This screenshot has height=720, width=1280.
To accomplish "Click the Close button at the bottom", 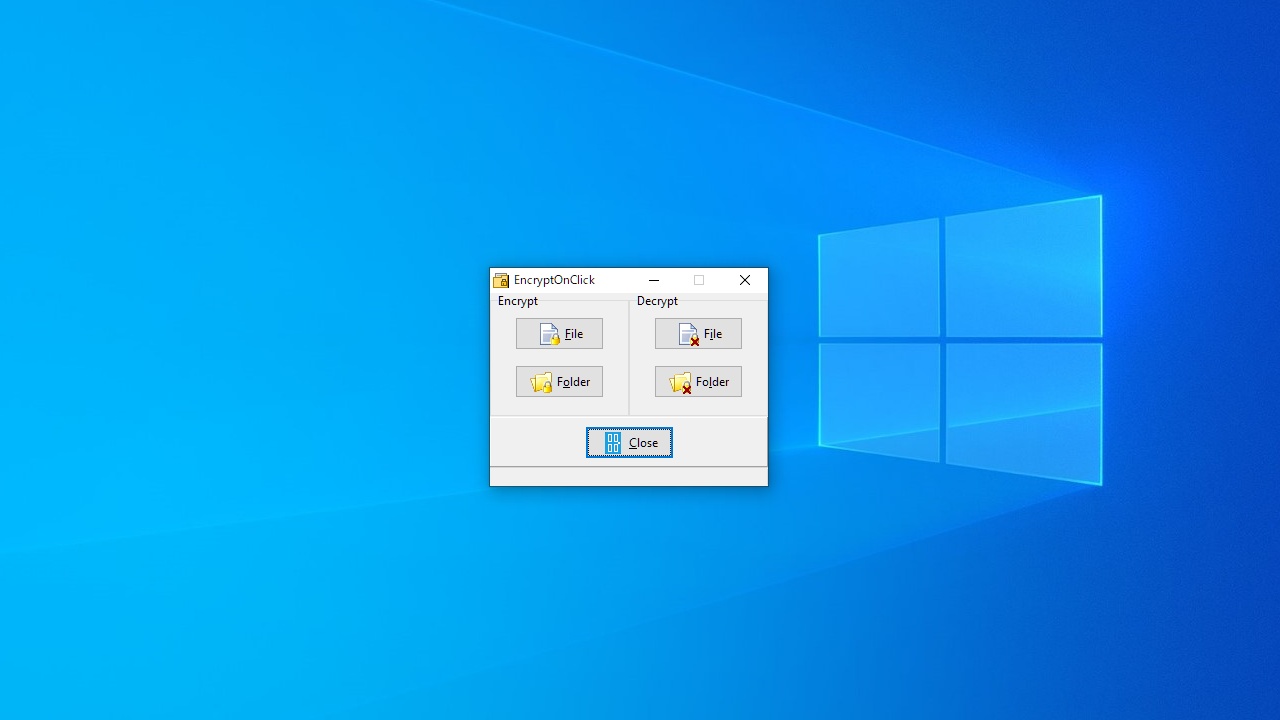I will [629, 442].
